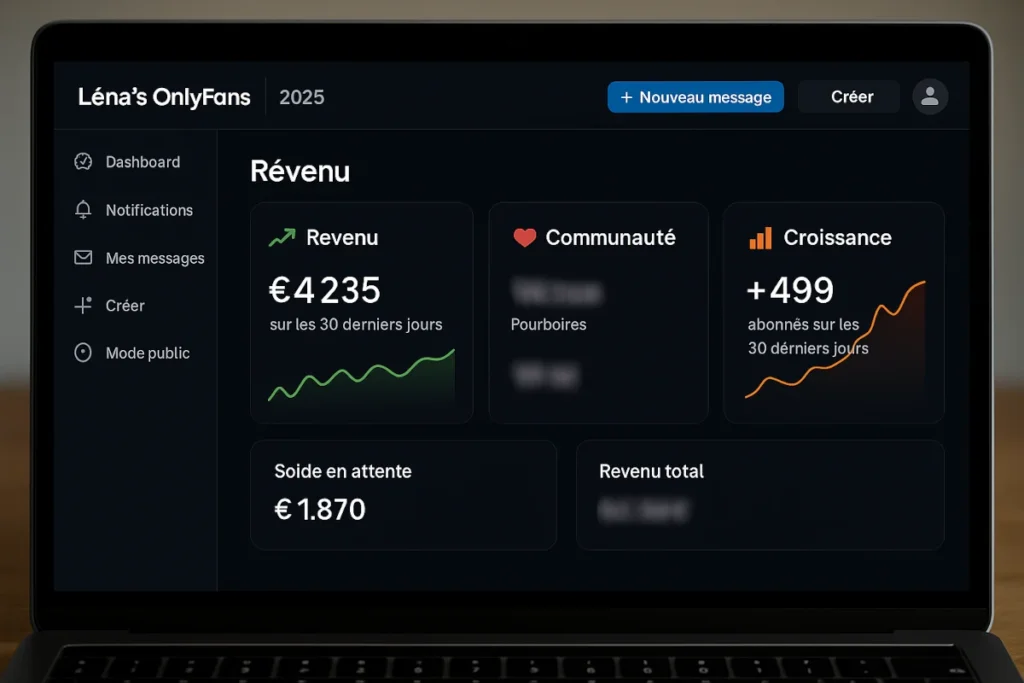Click the envelope icon for Mes messages

coord(83,257)
